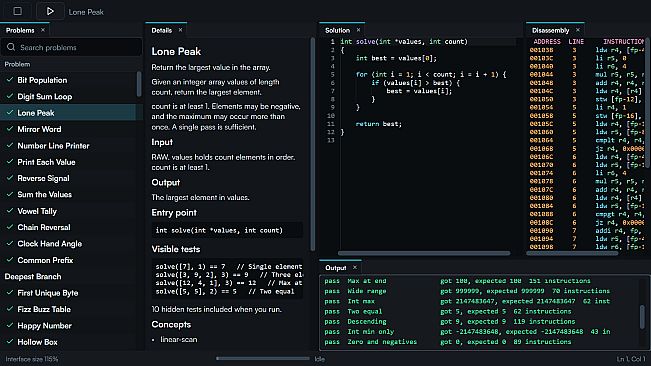Click checkmark icon beside Mirror Word
Image resolution: width=651 pixels, height=366 pixels.
click(10, 129)
